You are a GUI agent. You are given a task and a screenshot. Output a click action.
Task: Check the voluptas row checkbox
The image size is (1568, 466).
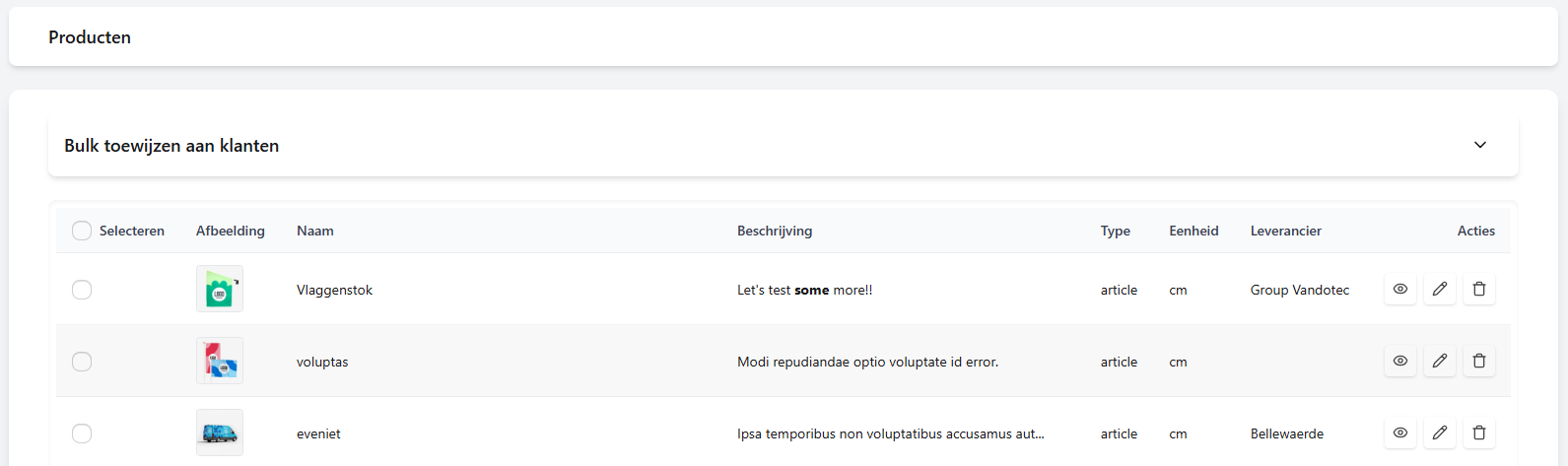(x=82, y=362)
